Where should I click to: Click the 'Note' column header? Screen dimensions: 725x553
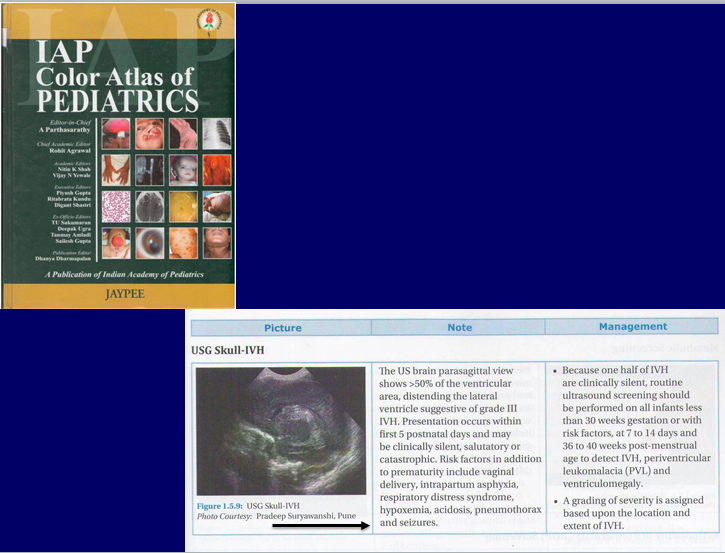pos(459,327)
